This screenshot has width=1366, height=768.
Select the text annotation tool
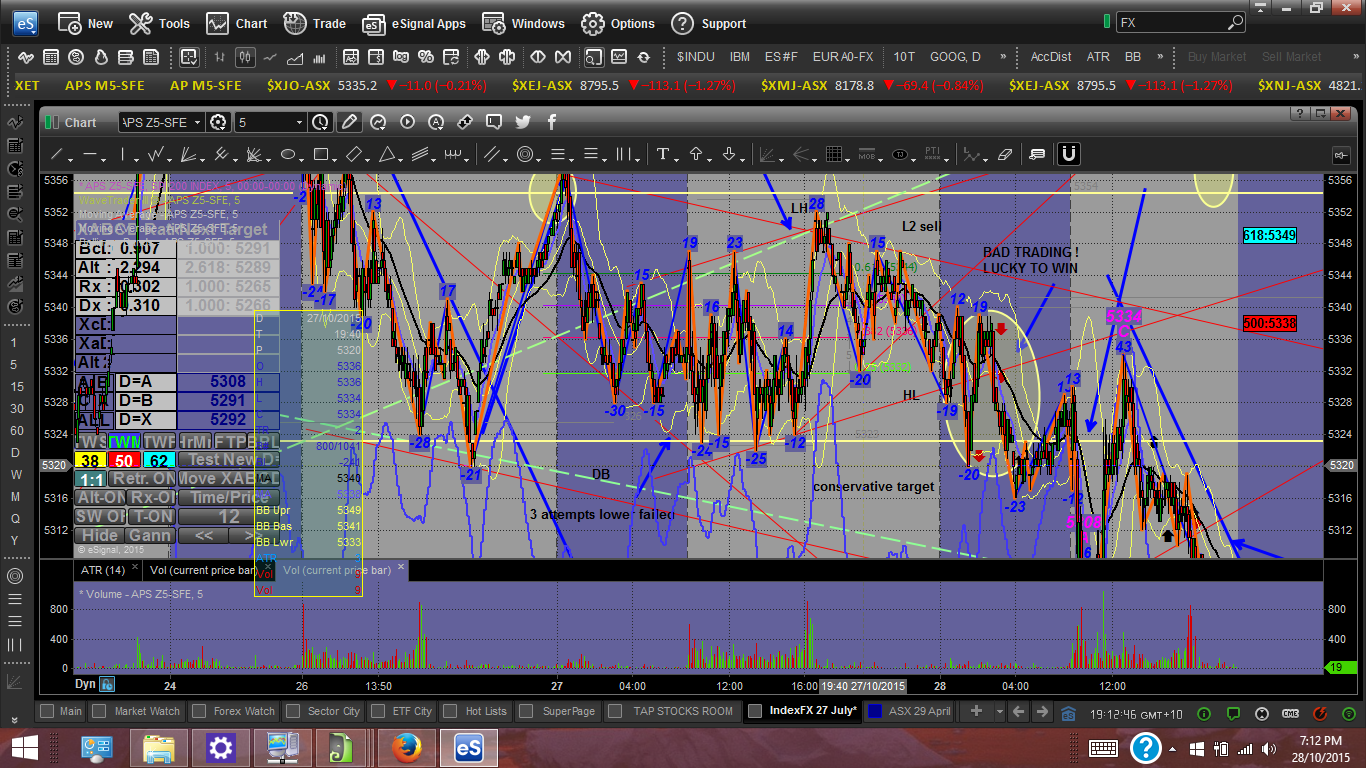coord(662,155)
